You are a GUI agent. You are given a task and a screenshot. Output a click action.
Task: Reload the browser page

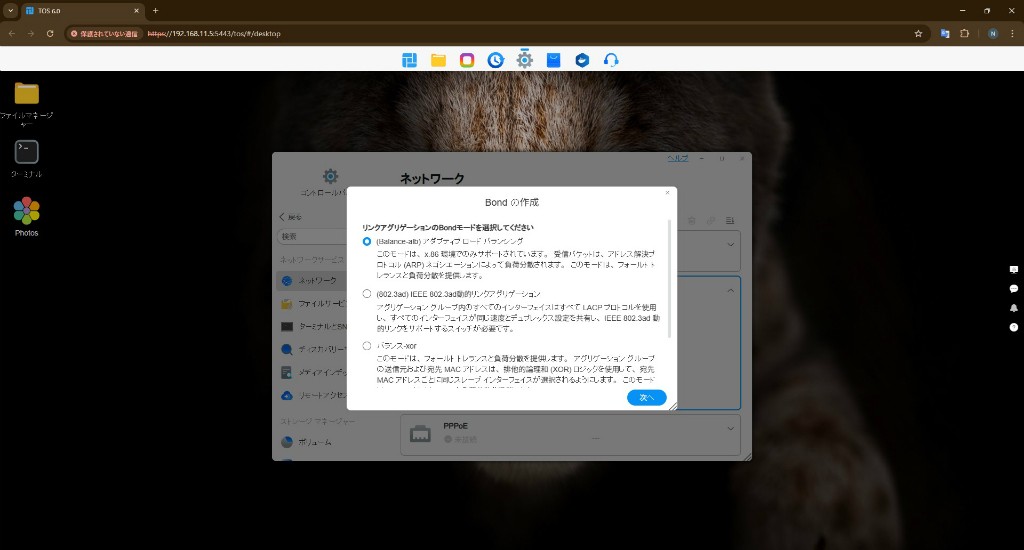[50, 33]
